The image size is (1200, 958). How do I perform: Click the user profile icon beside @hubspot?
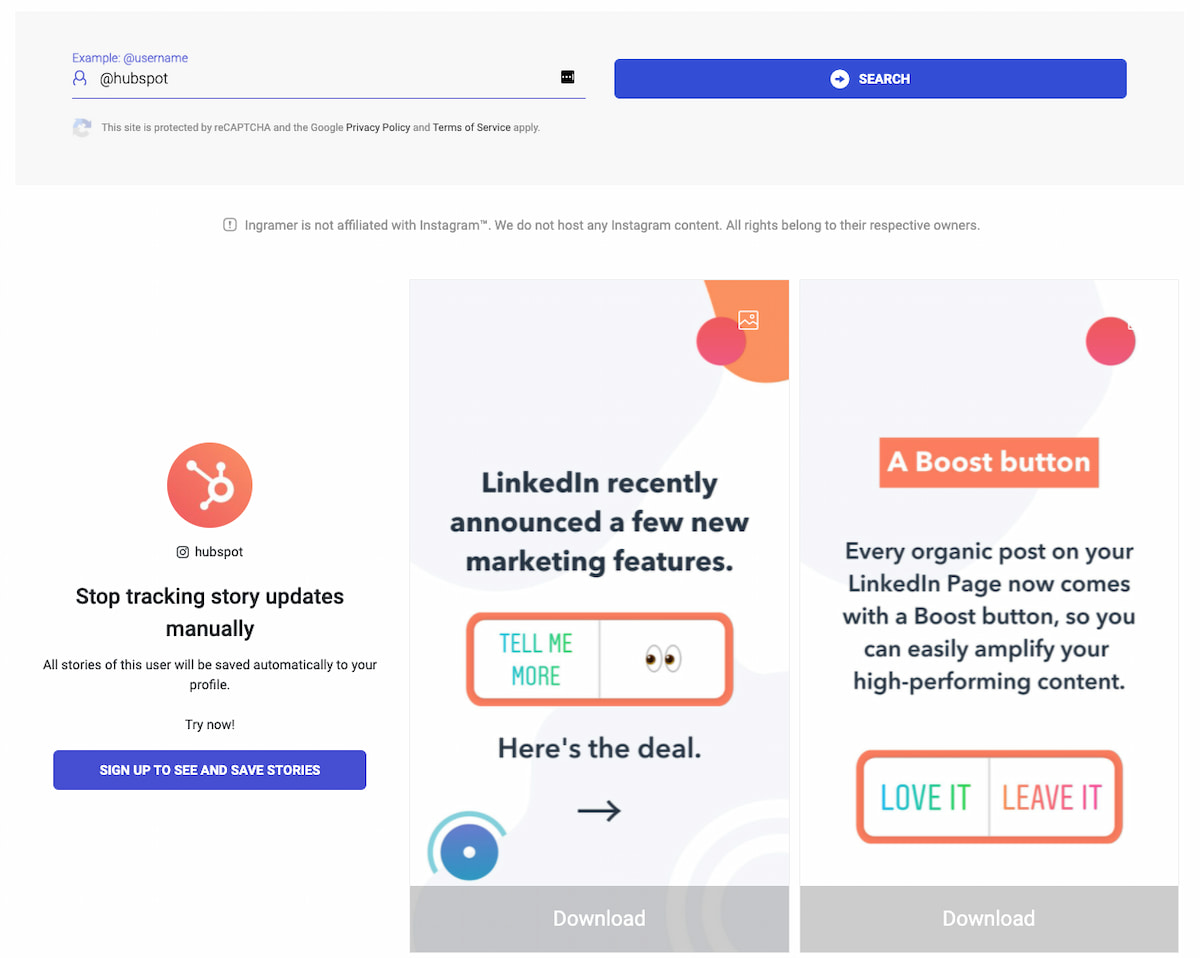coord(80,78)
